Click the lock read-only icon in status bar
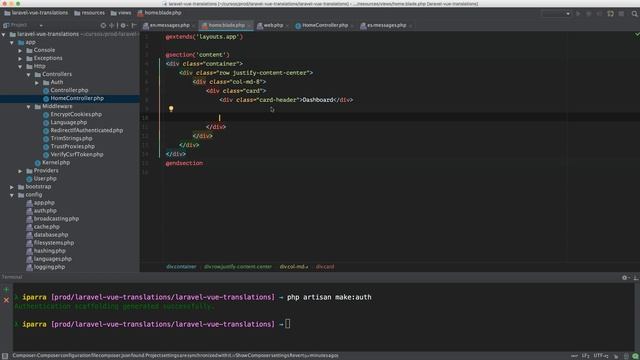Screen dimensions: 640x360 pos(616,356)
